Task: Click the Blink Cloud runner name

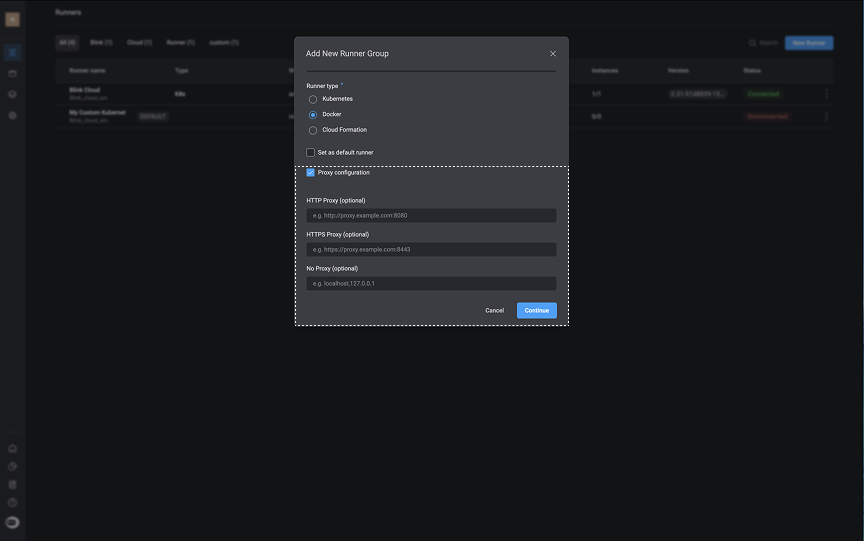Action: (84, 90)
